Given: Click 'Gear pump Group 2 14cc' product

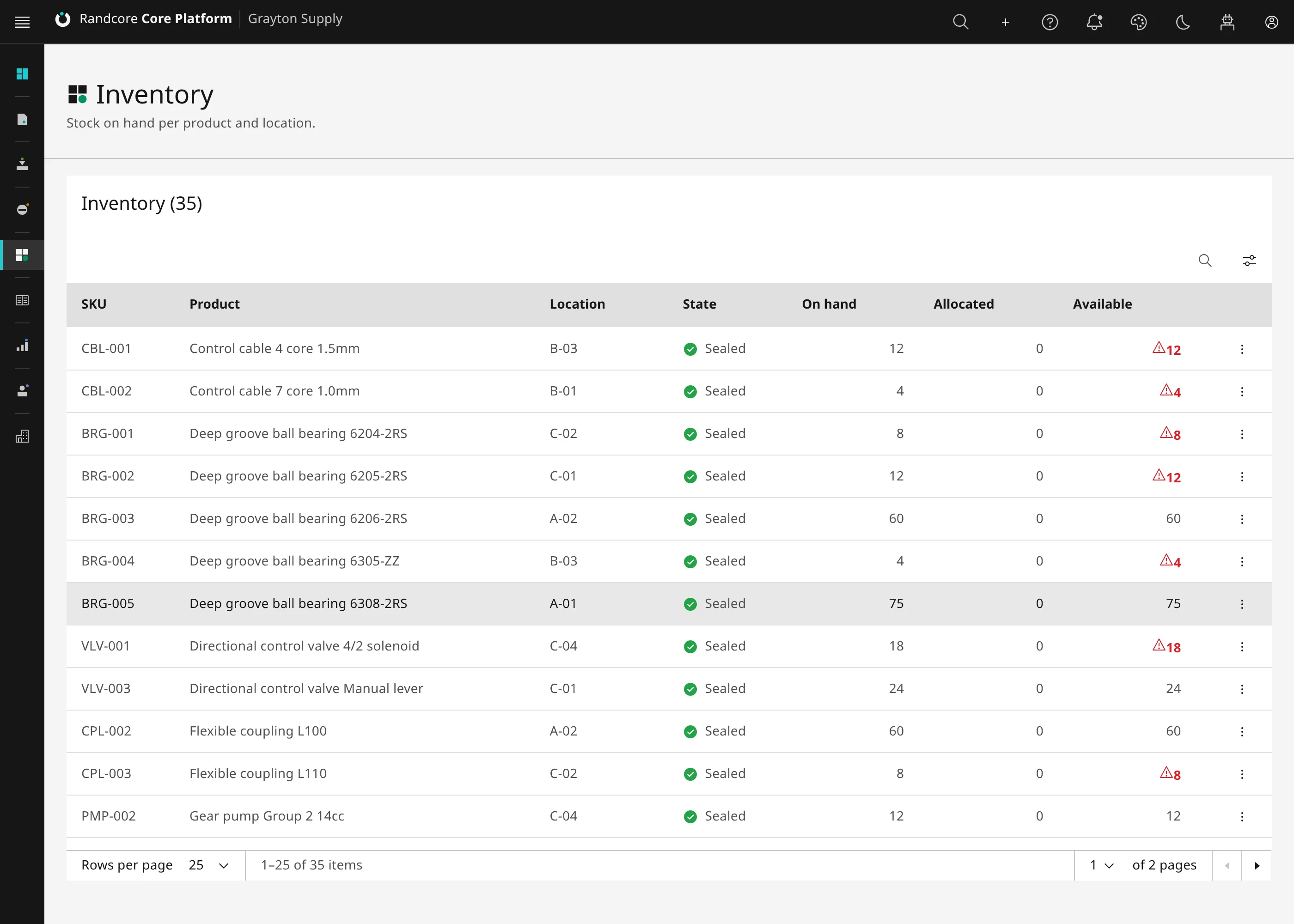Looking at the screenshot, I should pos(266,816).
